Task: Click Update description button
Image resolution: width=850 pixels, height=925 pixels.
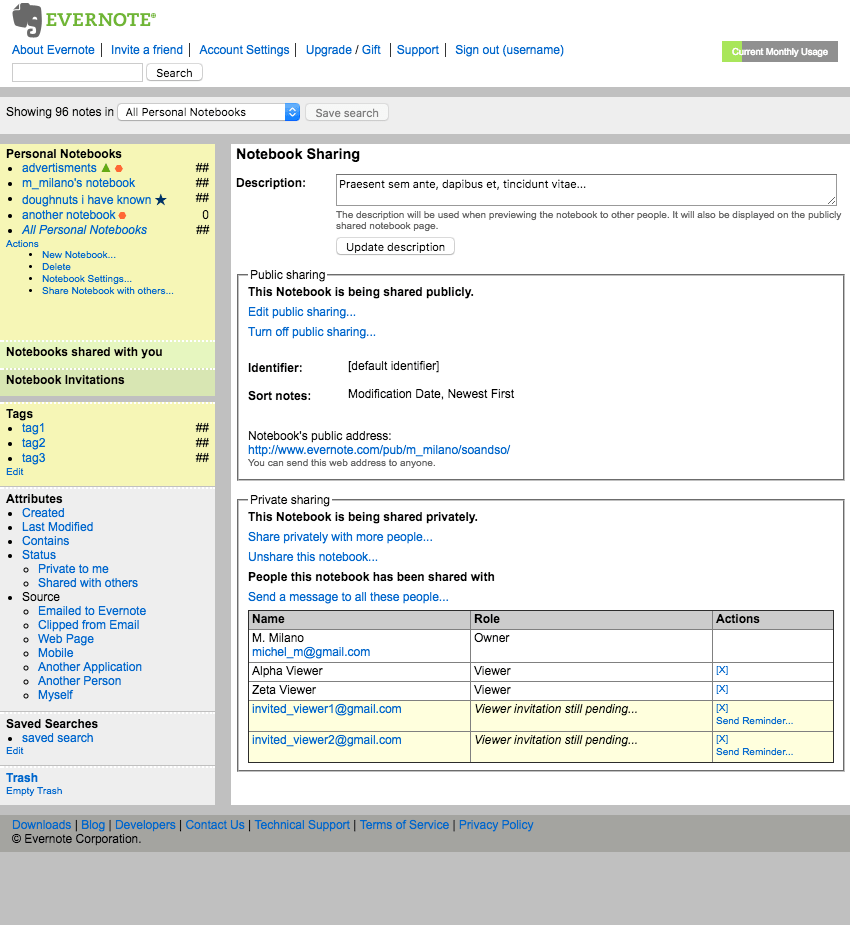Action: coord(395,247)
